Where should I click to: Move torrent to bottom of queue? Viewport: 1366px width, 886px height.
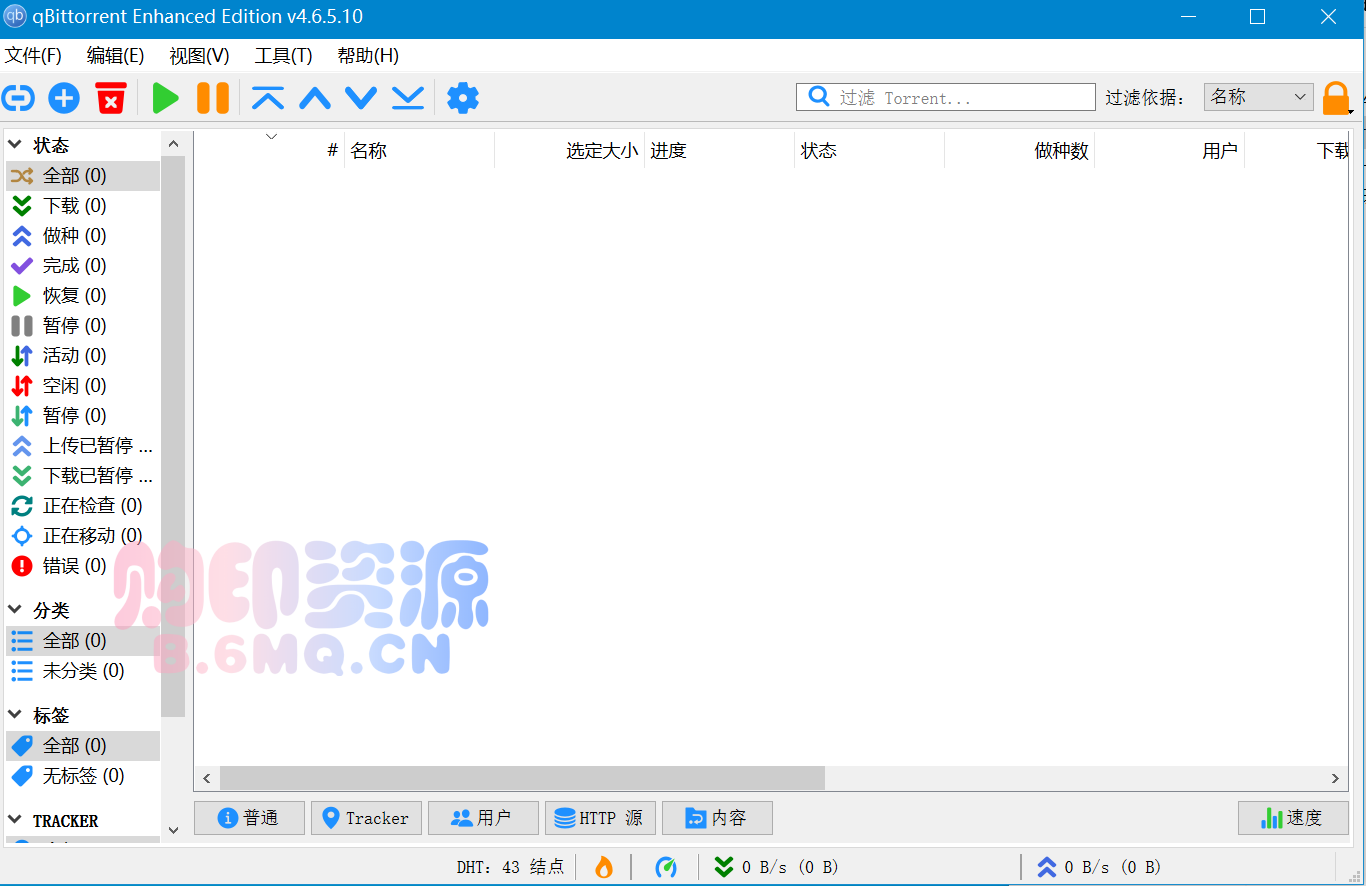click(408, 98)
